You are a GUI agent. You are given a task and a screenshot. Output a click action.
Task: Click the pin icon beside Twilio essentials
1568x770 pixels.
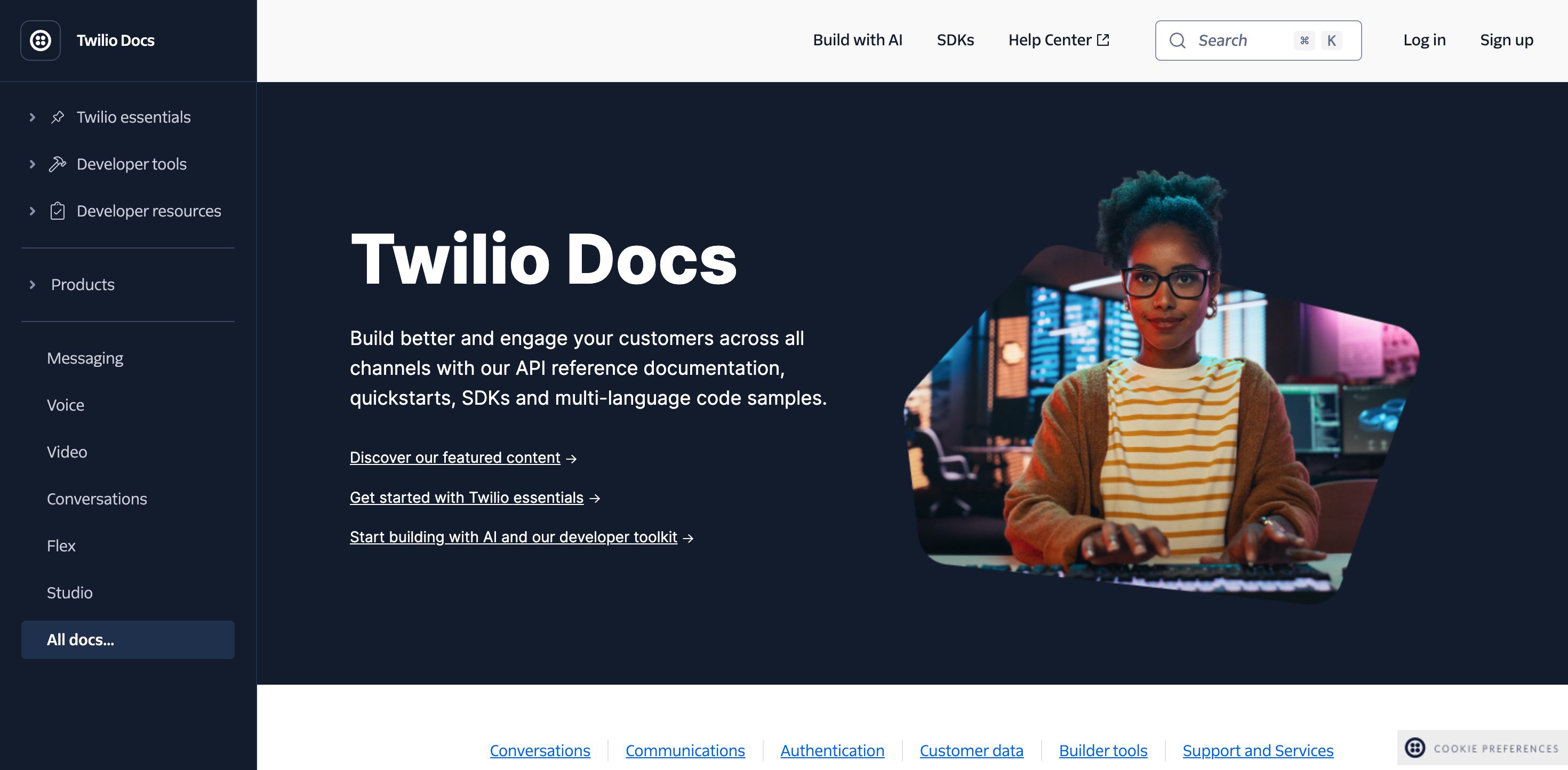tap(57, 117)
